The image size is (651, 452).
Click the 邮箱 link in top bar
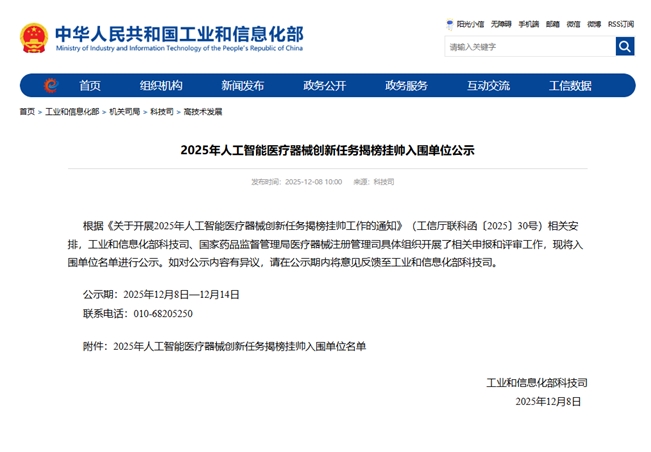click(x=554, y=23)
